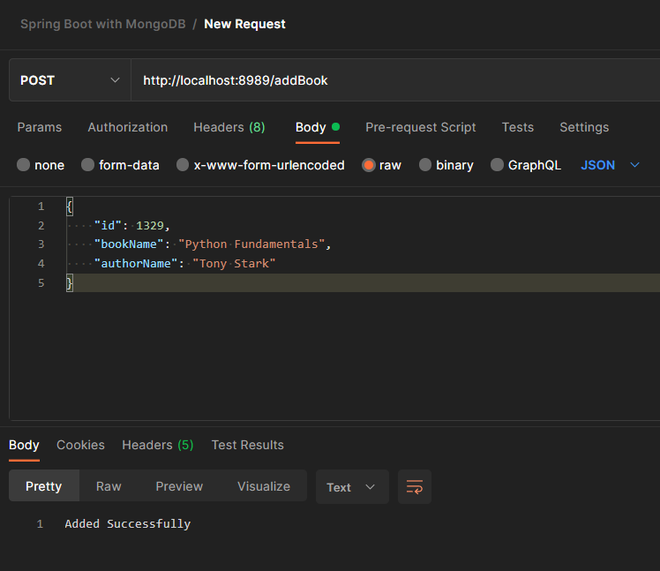Click the wrap lines icon in response
660x571 pixels.
(x=414, y=487)
